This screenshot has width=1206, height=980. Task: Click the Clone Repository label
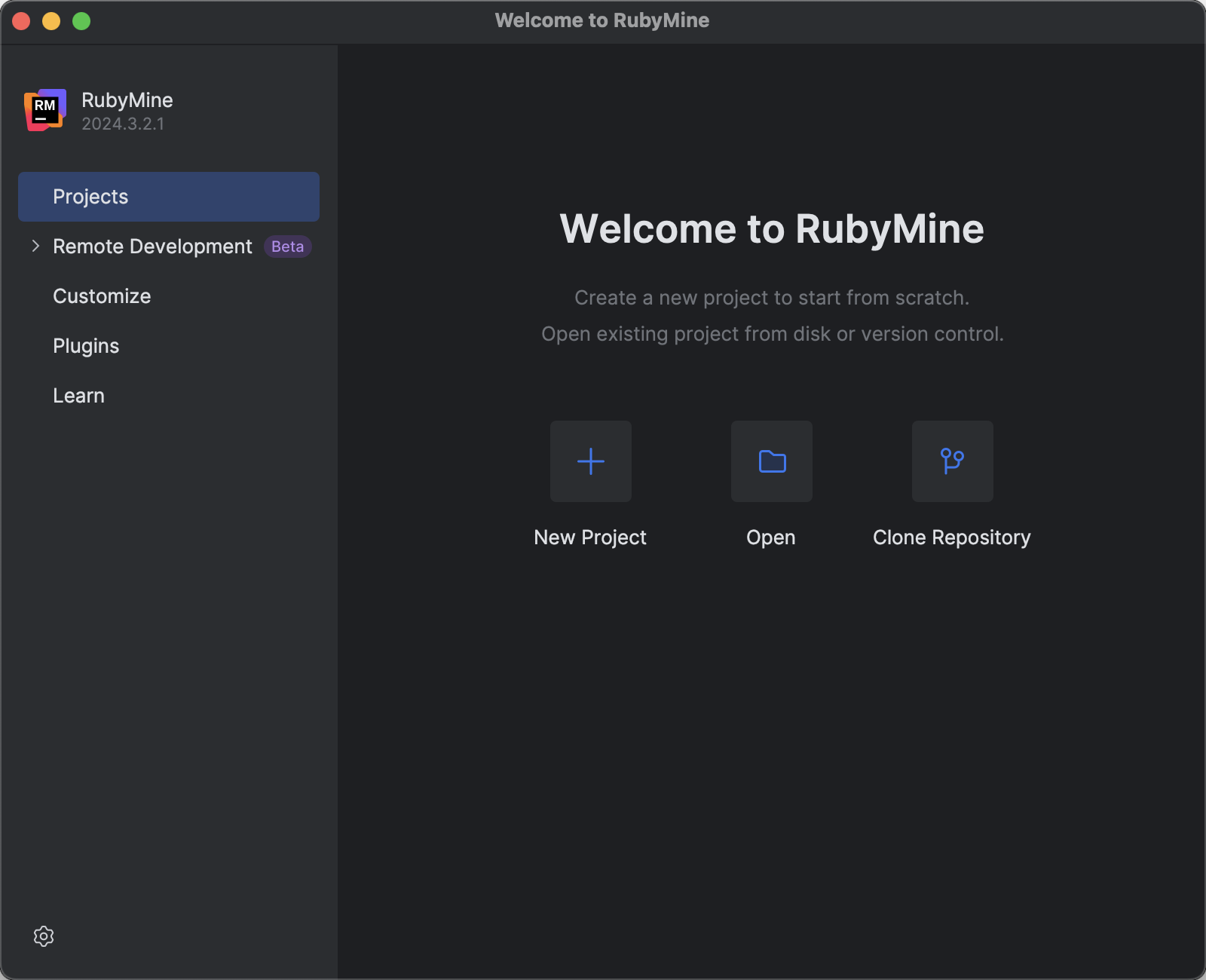pos(952,537)
